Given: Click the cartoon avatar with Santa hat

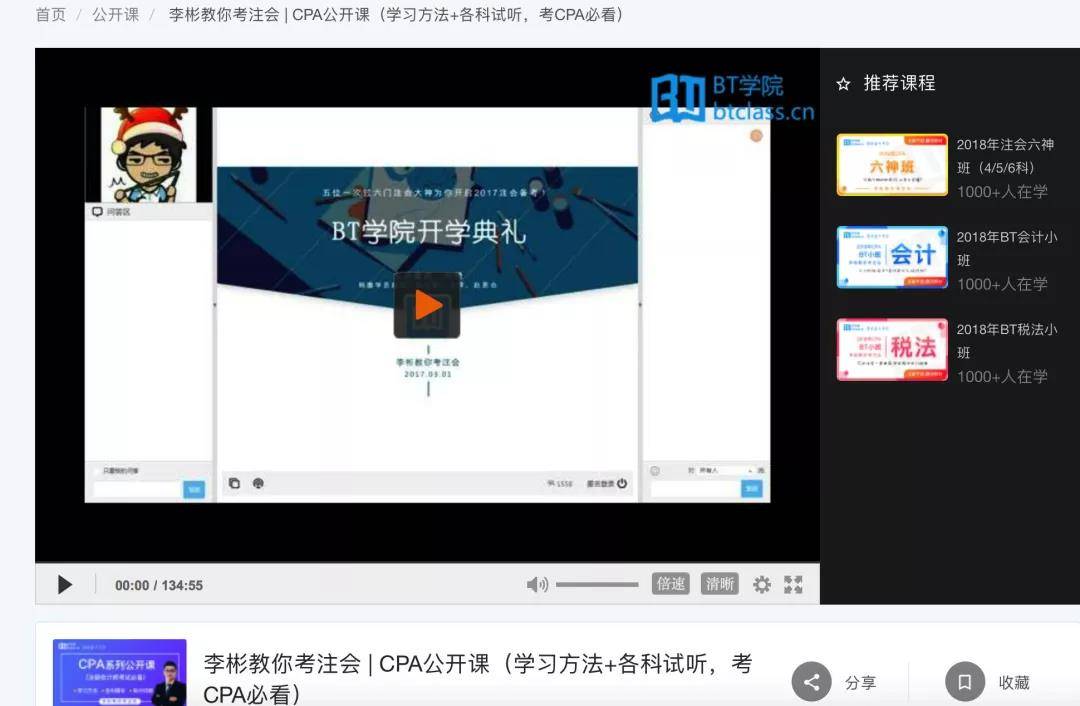Looking at the screenshot, I should click(149, 155).
